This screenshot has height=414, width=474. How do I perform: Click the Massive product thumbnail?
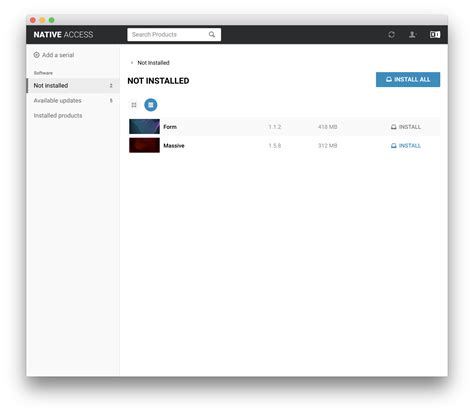coord(144,145)
